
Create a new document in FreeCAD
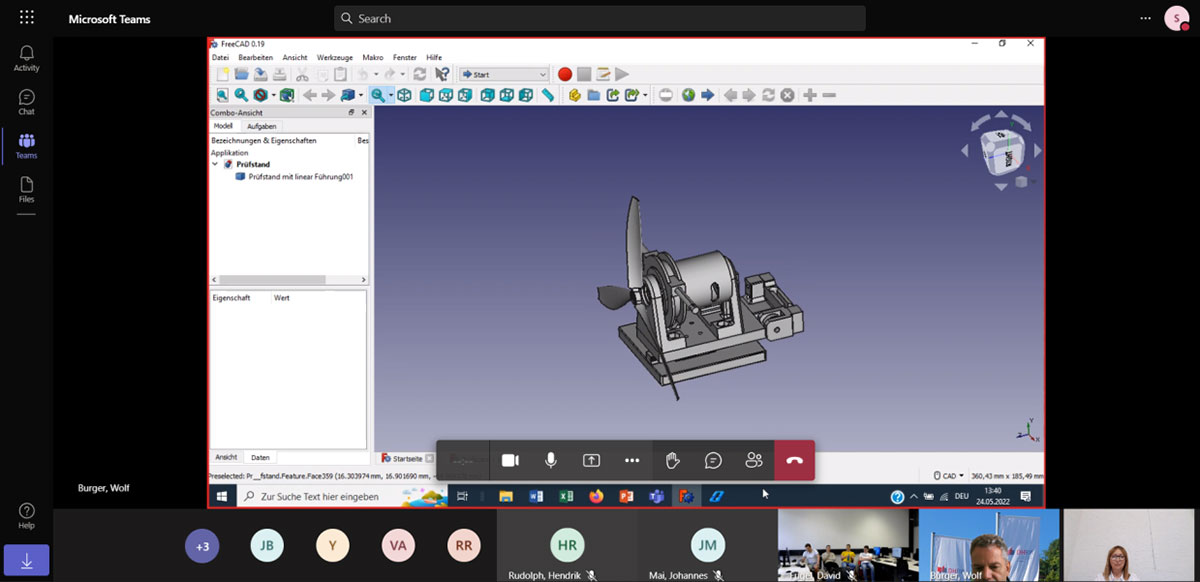pyautogui.click(x=223, y=74)
